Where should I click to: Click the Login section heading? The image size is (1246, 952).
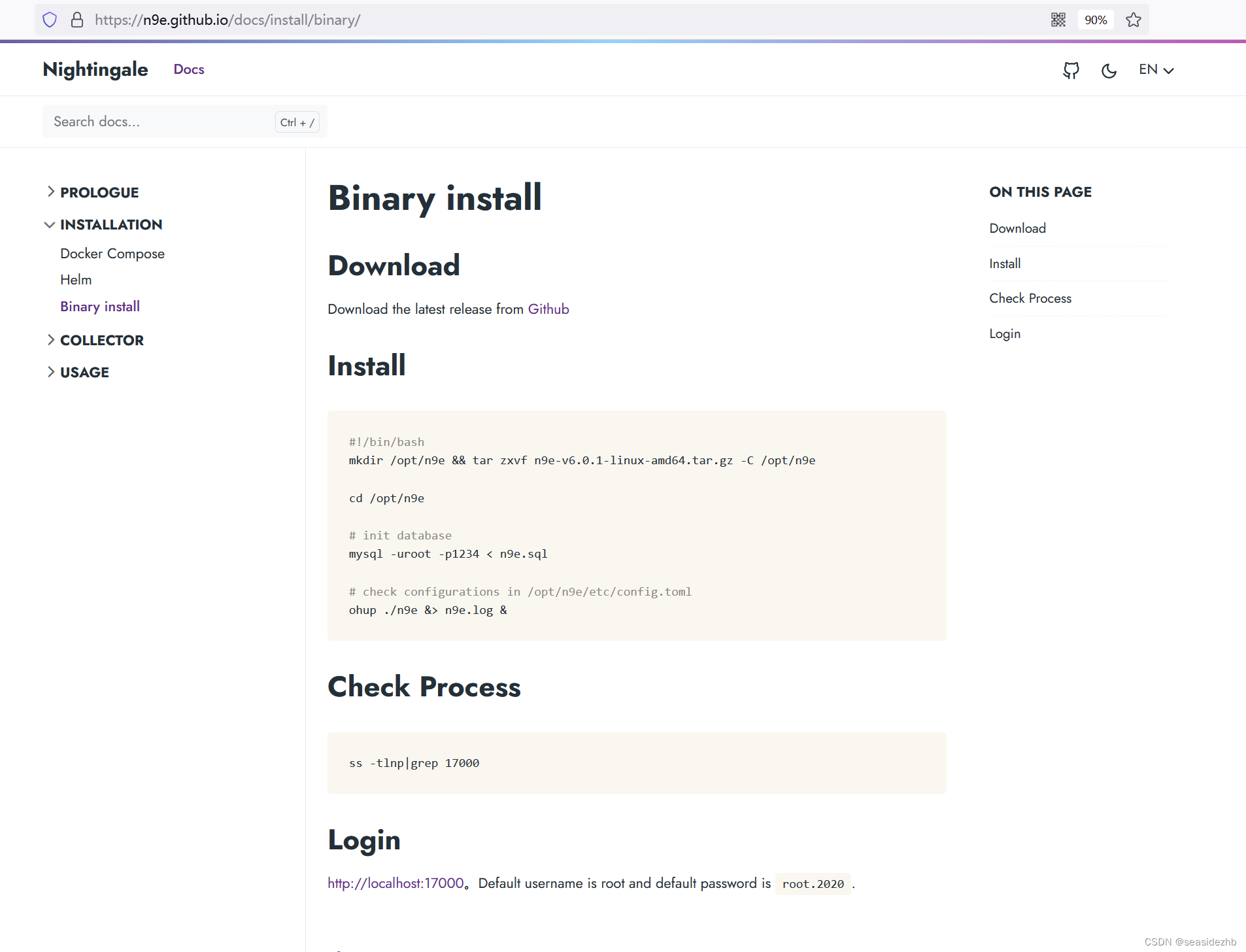pyautogui.click(x=364, y=840)
